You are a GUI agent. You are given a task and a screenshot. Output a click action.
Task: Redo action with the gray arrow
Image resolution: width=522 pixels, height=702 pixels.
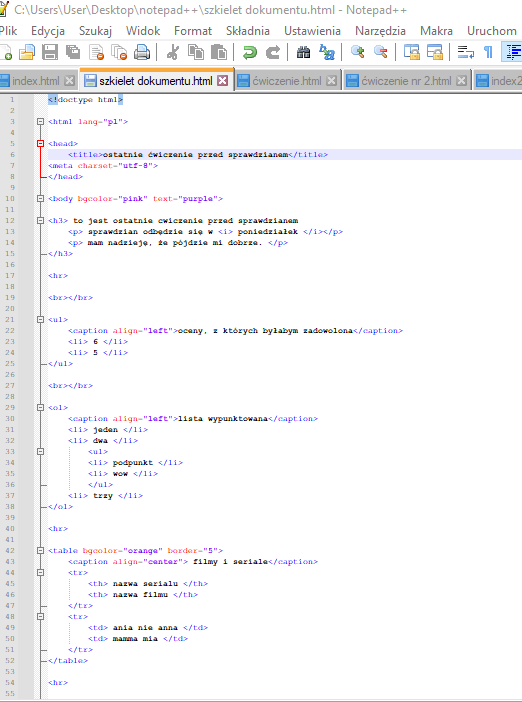coord(273,52)
